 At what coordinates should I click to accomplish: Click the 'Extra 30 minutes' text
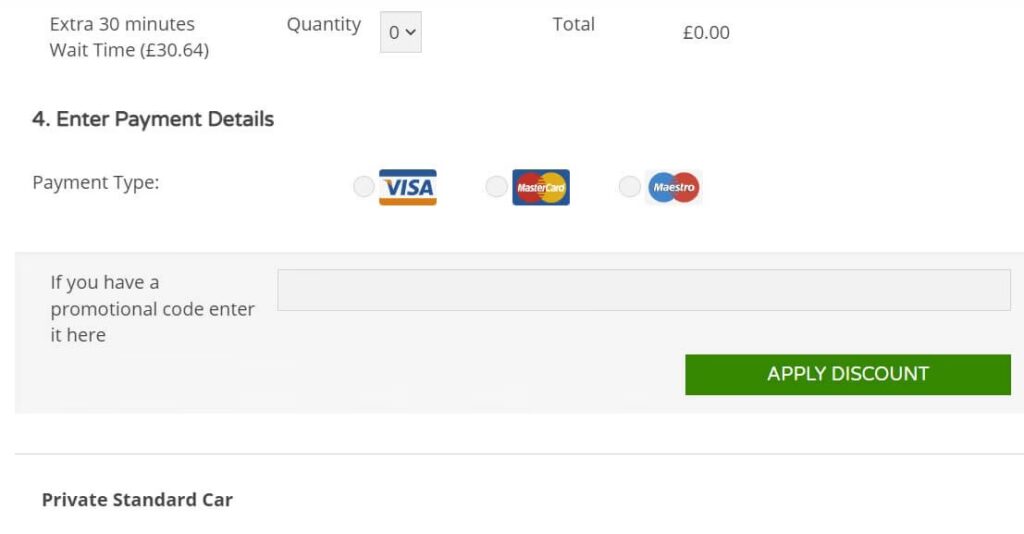coord(122,24)
